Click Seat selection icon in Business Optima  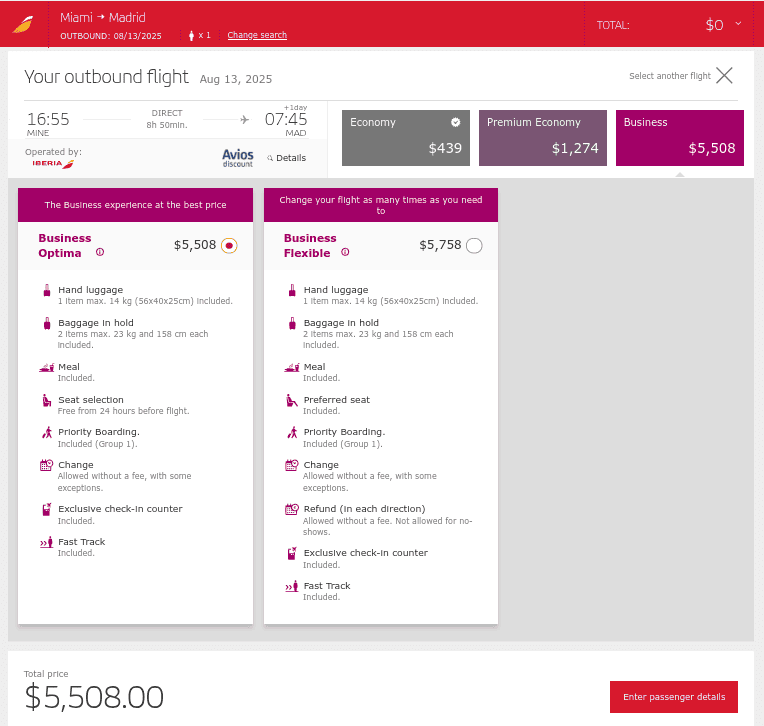click(47, 401)
